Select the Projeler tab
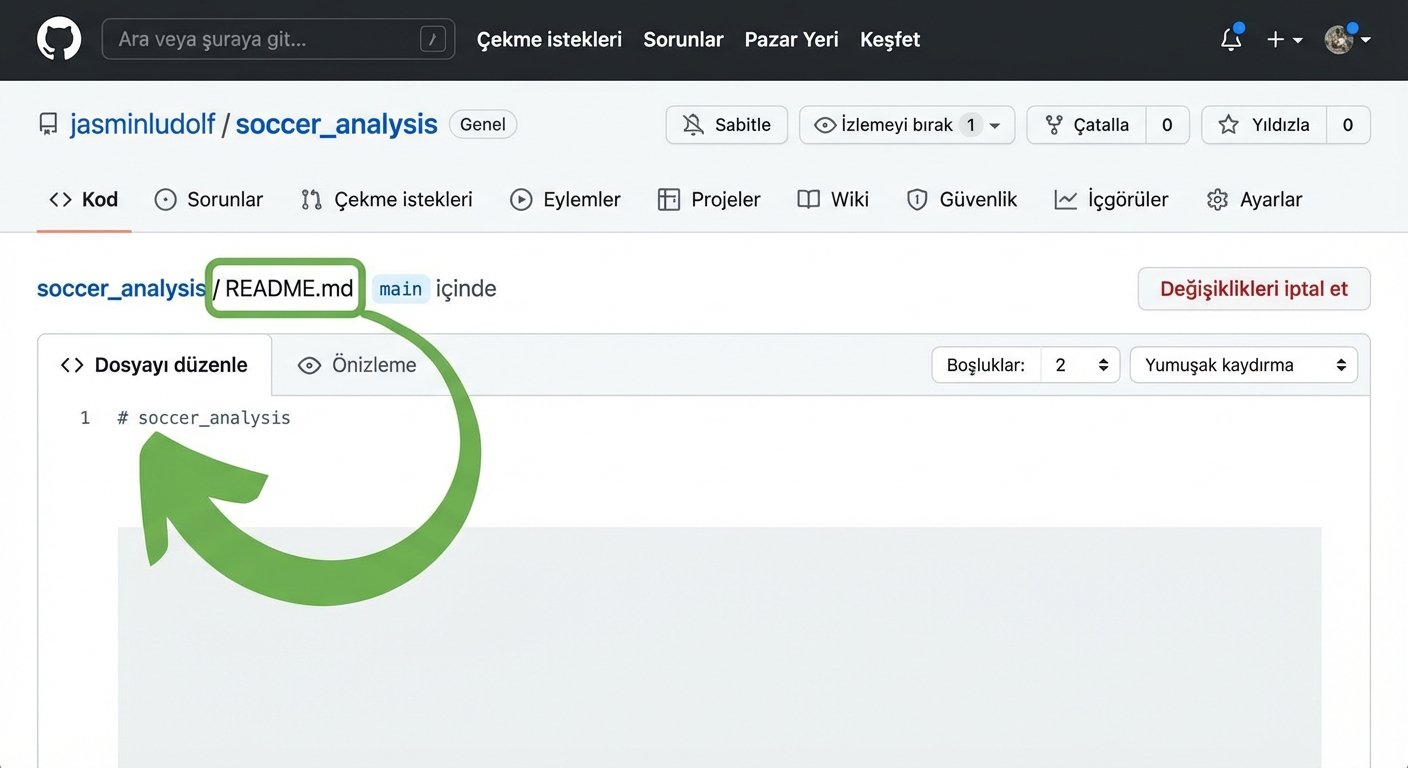 point(709,200)
